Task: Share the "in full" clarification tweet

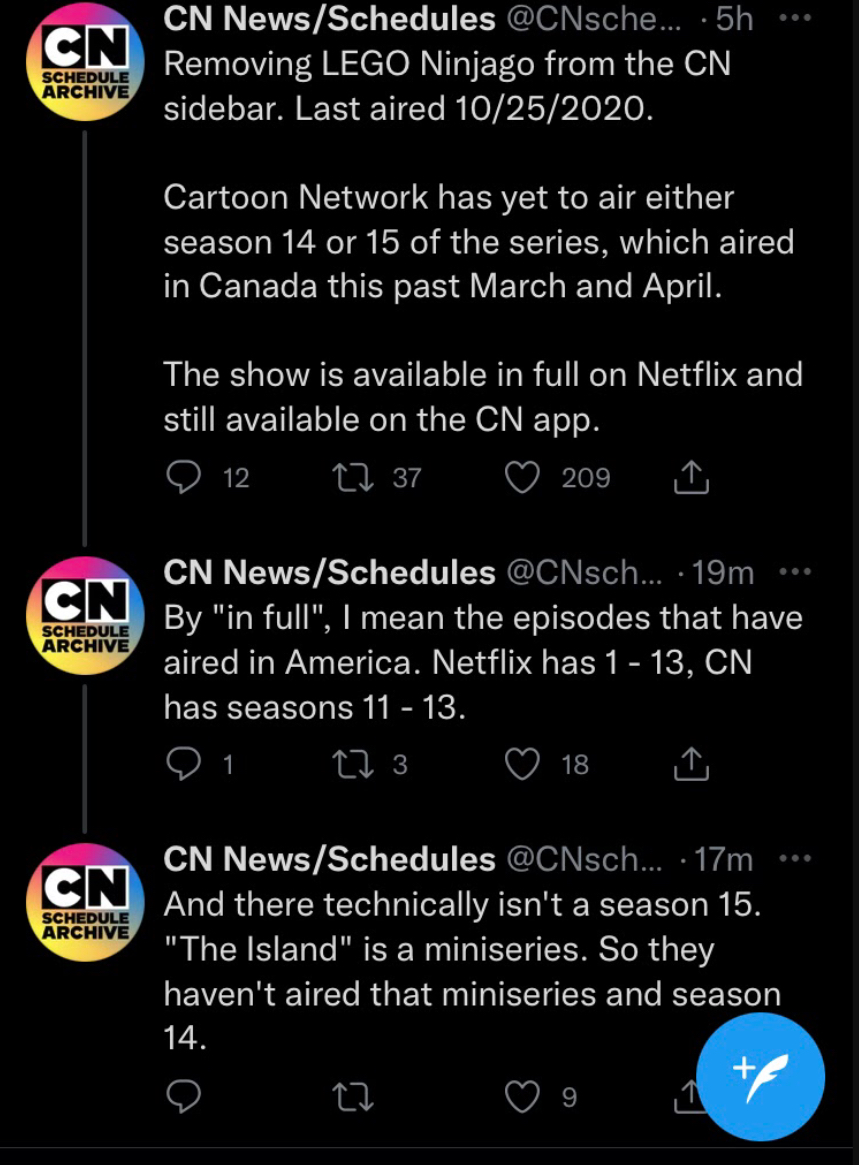Action: [x=691, y=766]
